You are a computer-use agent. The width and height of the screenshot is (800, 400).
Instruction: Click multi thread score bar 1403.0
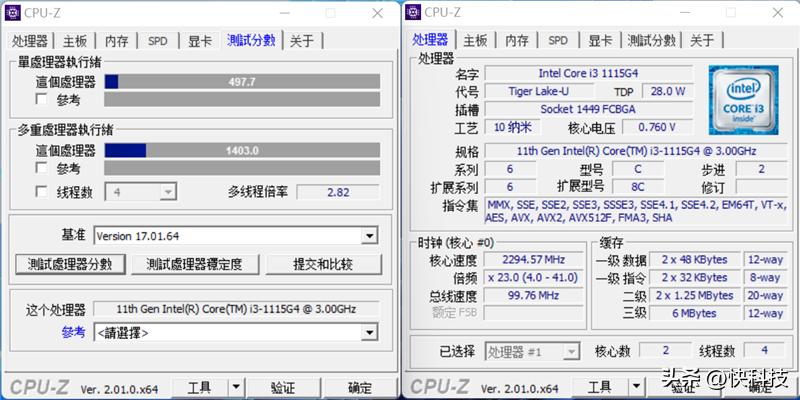(x=242, y=151)
